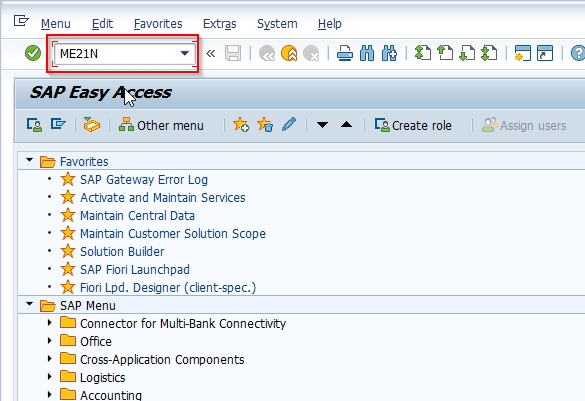585x401 pixels.
Task: Open the Extras menu
Action: [219, 24]
